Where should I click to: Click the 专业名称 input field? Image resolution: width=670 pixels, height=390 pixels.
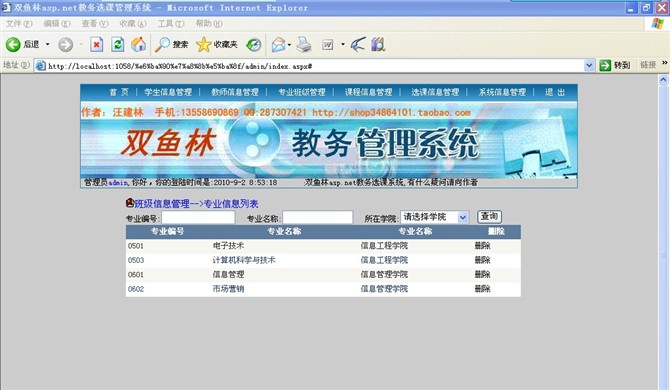[317, 217]
